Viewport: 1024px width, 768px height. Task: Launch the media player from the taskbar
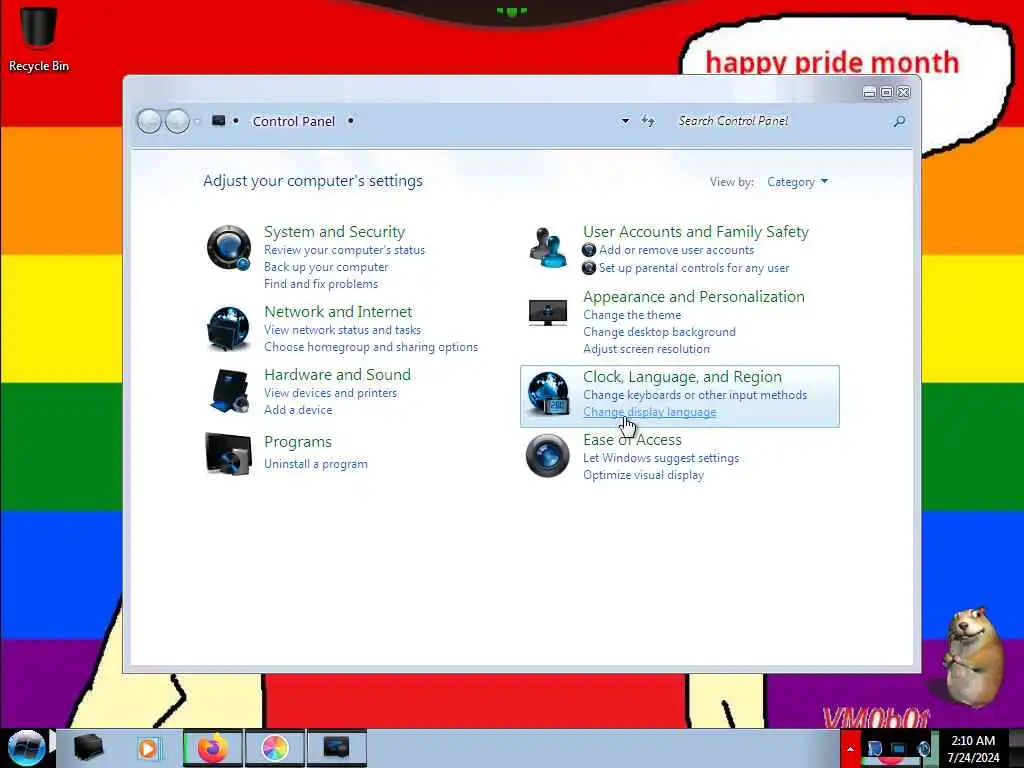(149, 748)
